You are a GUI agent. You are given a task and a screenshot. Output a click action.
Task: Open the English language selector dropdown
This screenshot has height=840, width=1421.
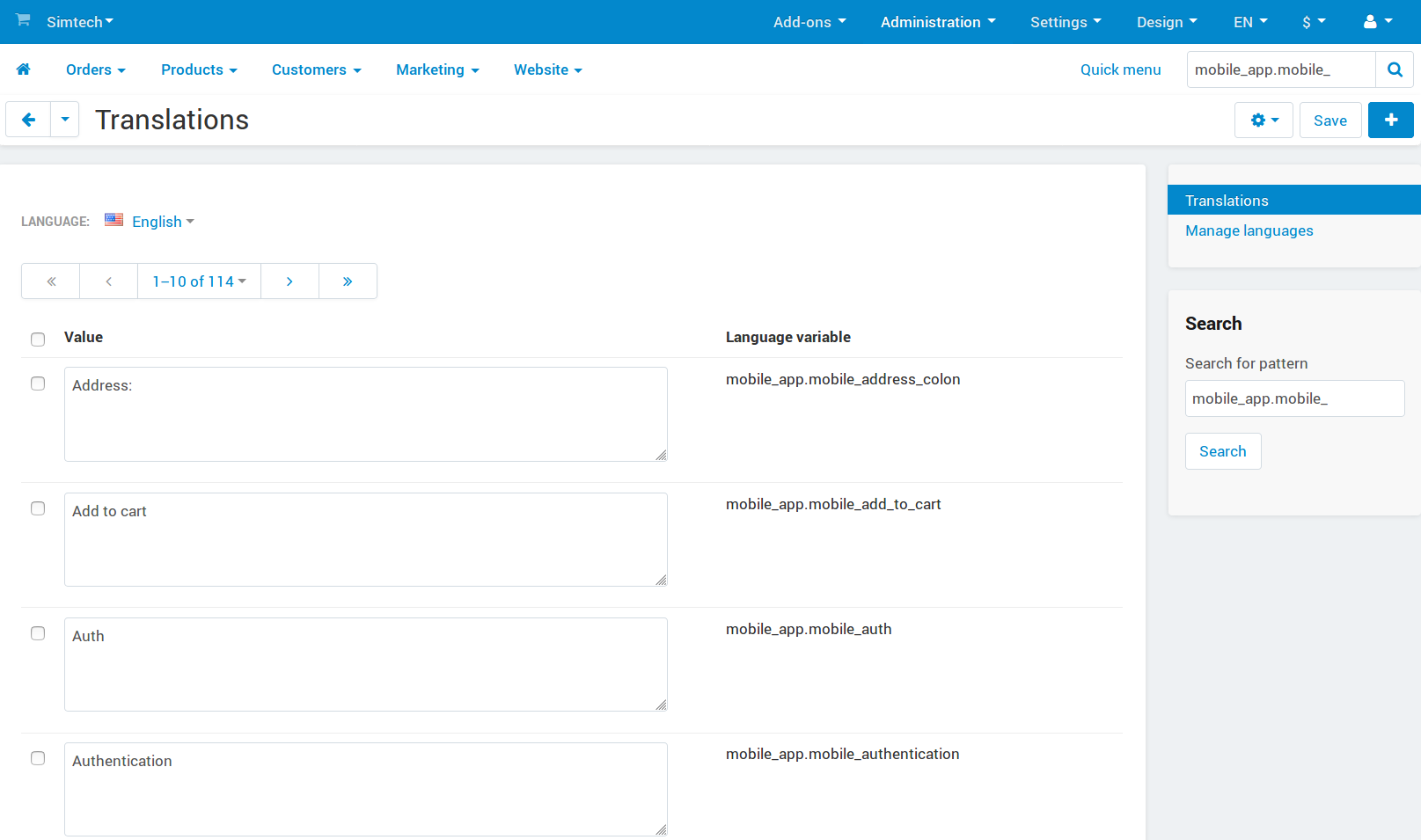point(163,222)
